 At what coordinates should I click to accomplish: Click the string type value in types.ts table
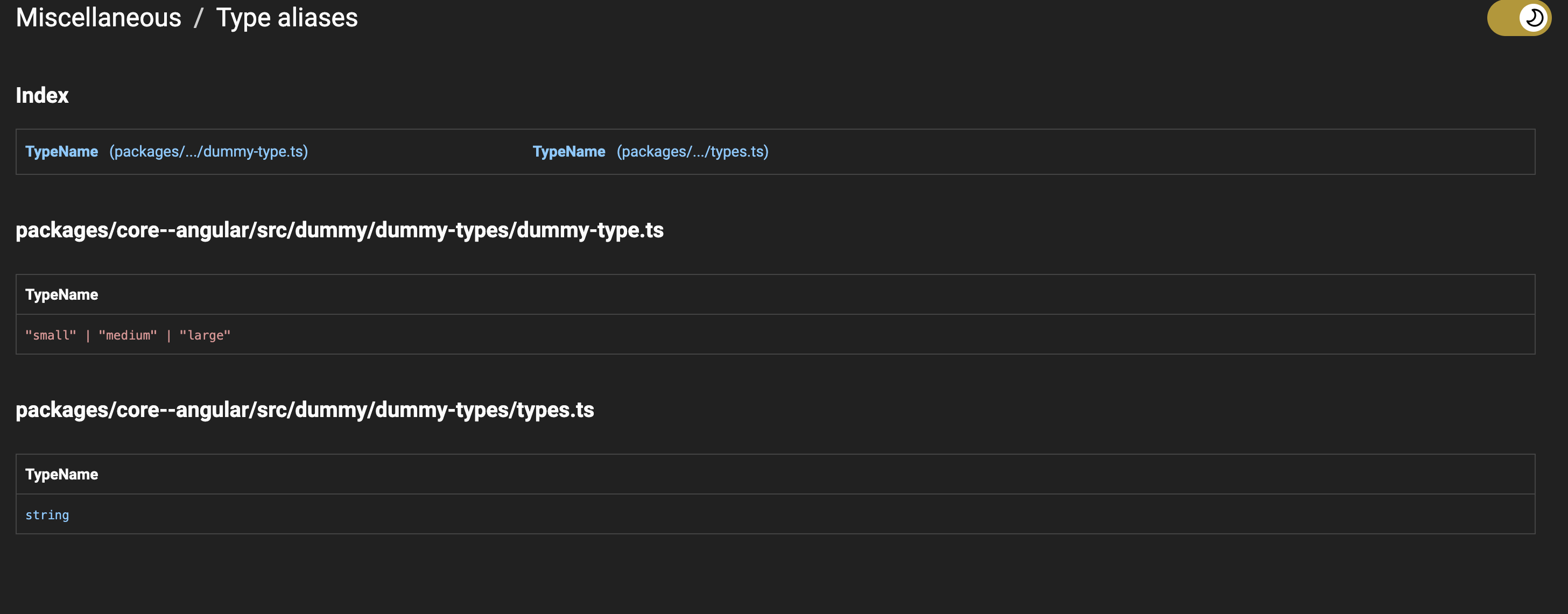tap(47, 514)
